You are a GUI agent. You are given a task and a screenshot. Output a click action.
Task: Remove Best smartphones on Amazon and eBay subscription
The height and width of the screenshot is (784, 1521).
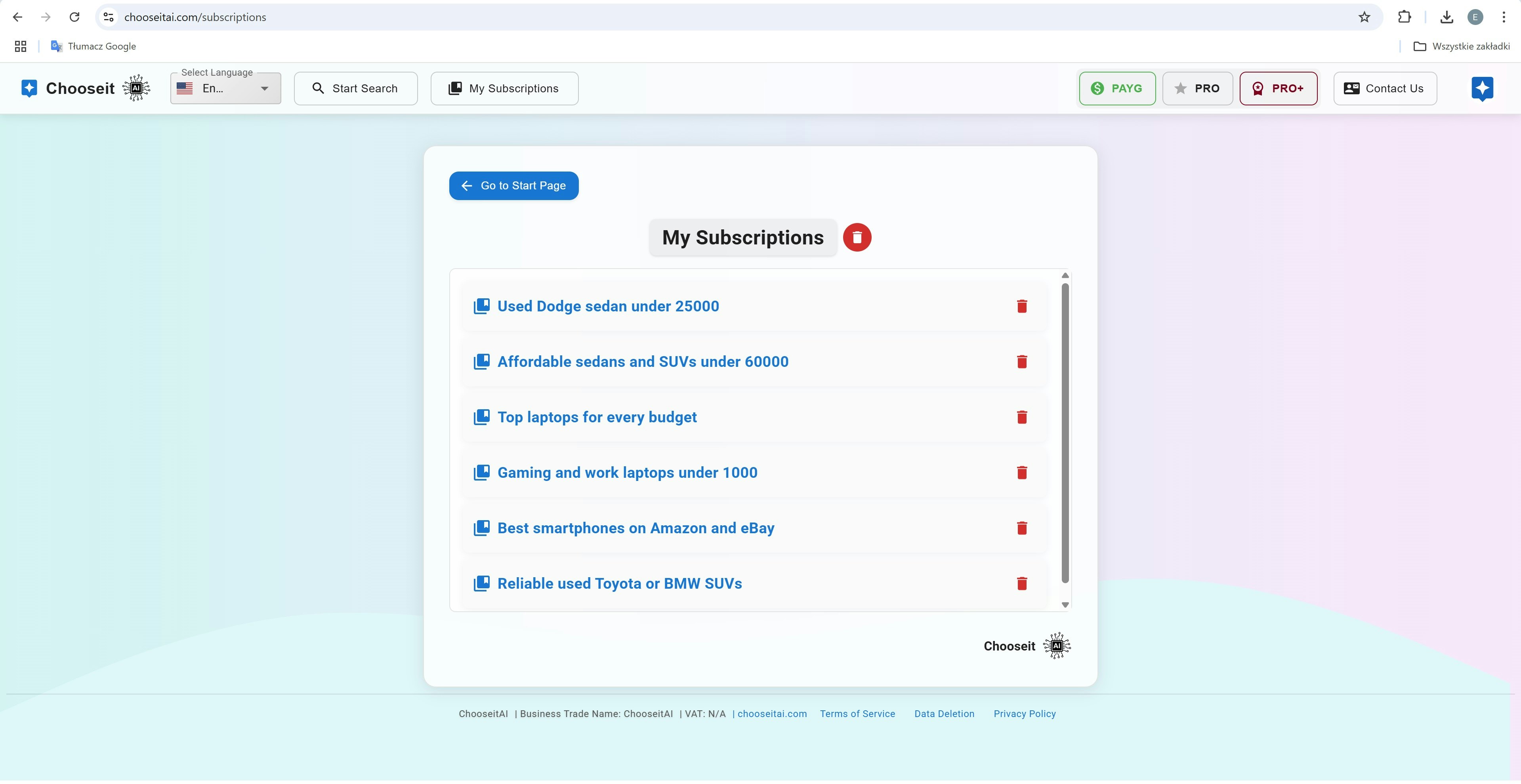pyautogui.click(x=1021, y=528)
